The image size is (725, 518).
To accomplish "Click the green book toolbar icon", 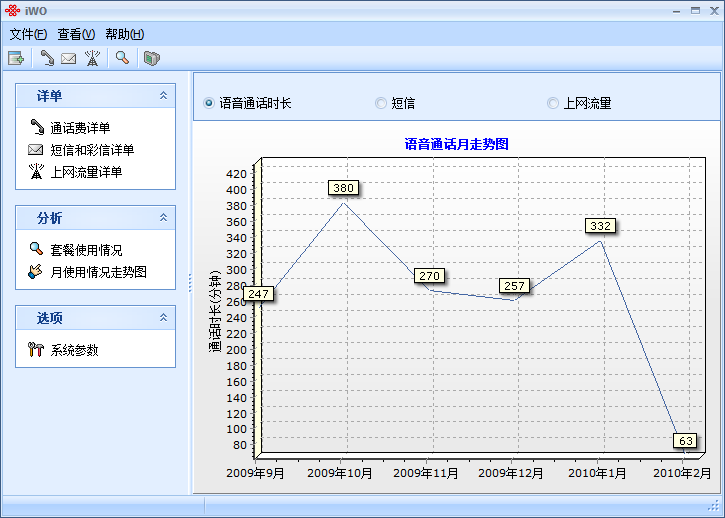I will (152, 58).
